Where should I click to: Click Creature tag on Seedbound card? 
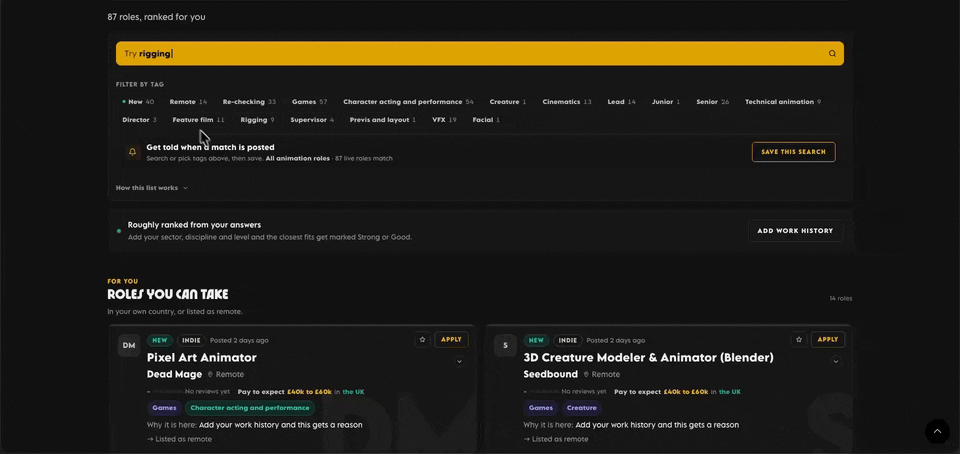click(x=582, y=407)
